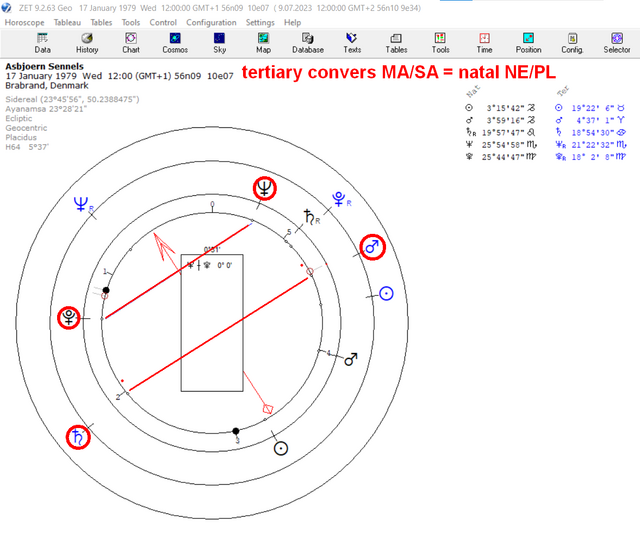Open the Help menu
This screenshot has height=545, width=640.
pyautogui.click(x=292, y=22)
